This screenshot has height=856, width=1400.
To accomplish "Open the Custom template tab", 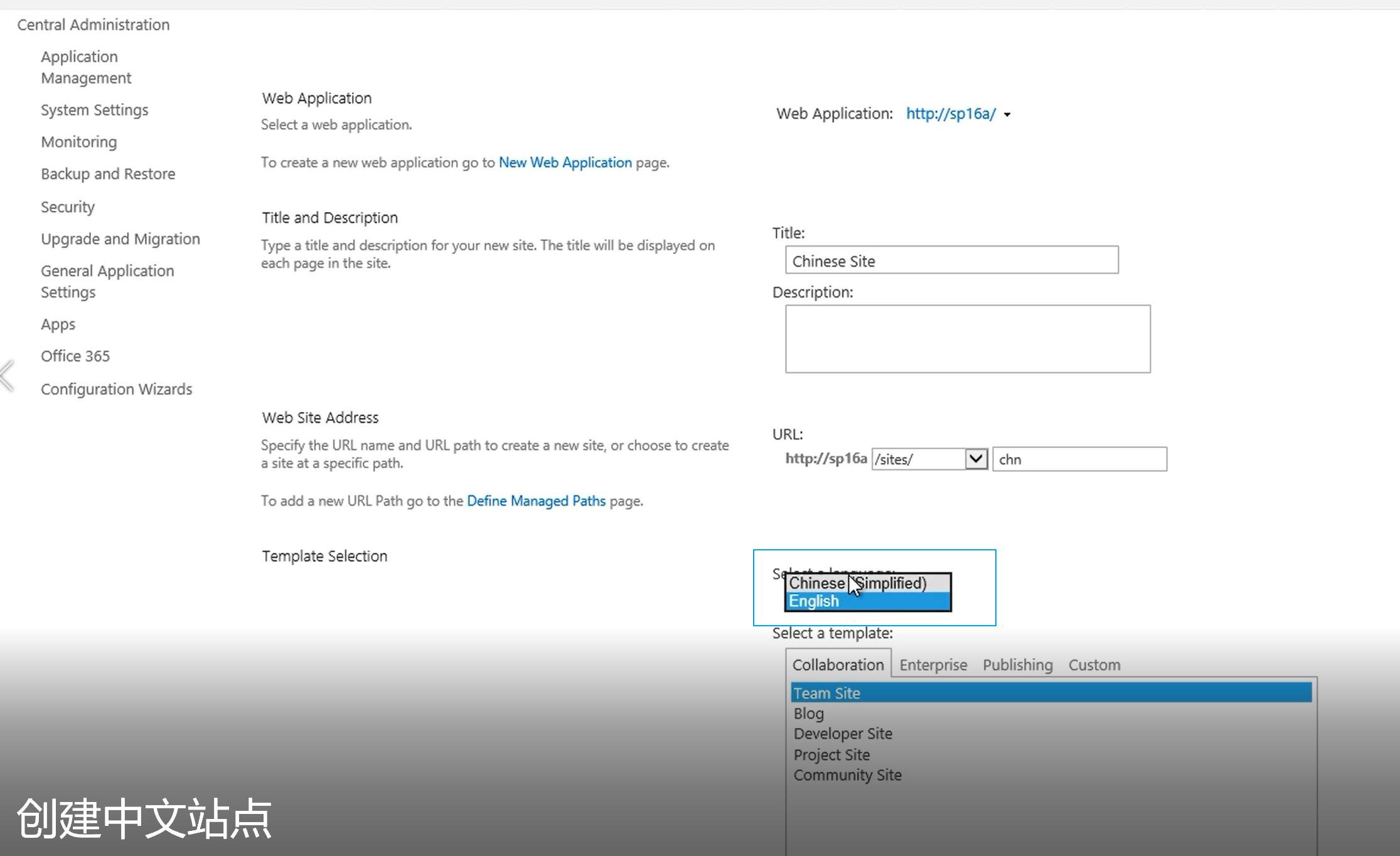I will click(1094, 665).
